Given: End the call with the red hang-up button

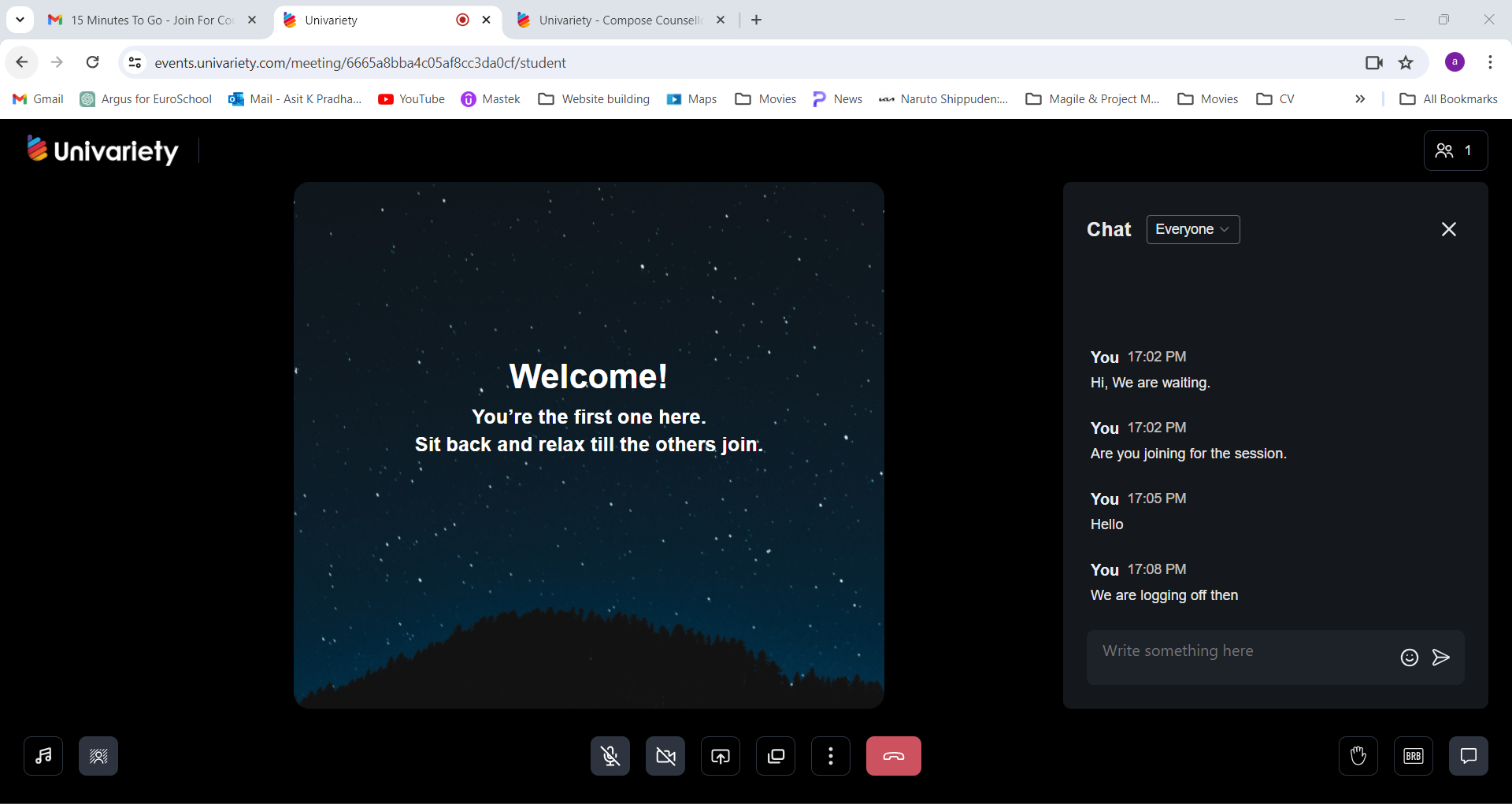Looking at the screenshot, I should coord(894,756).
